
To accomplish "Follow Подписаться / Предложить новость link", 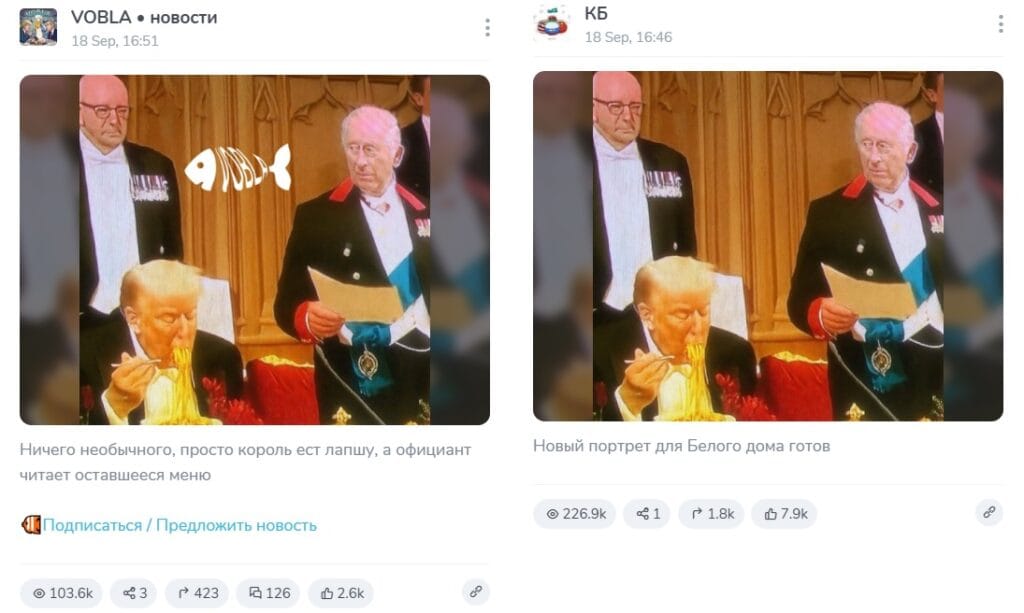I will [180, 525].
